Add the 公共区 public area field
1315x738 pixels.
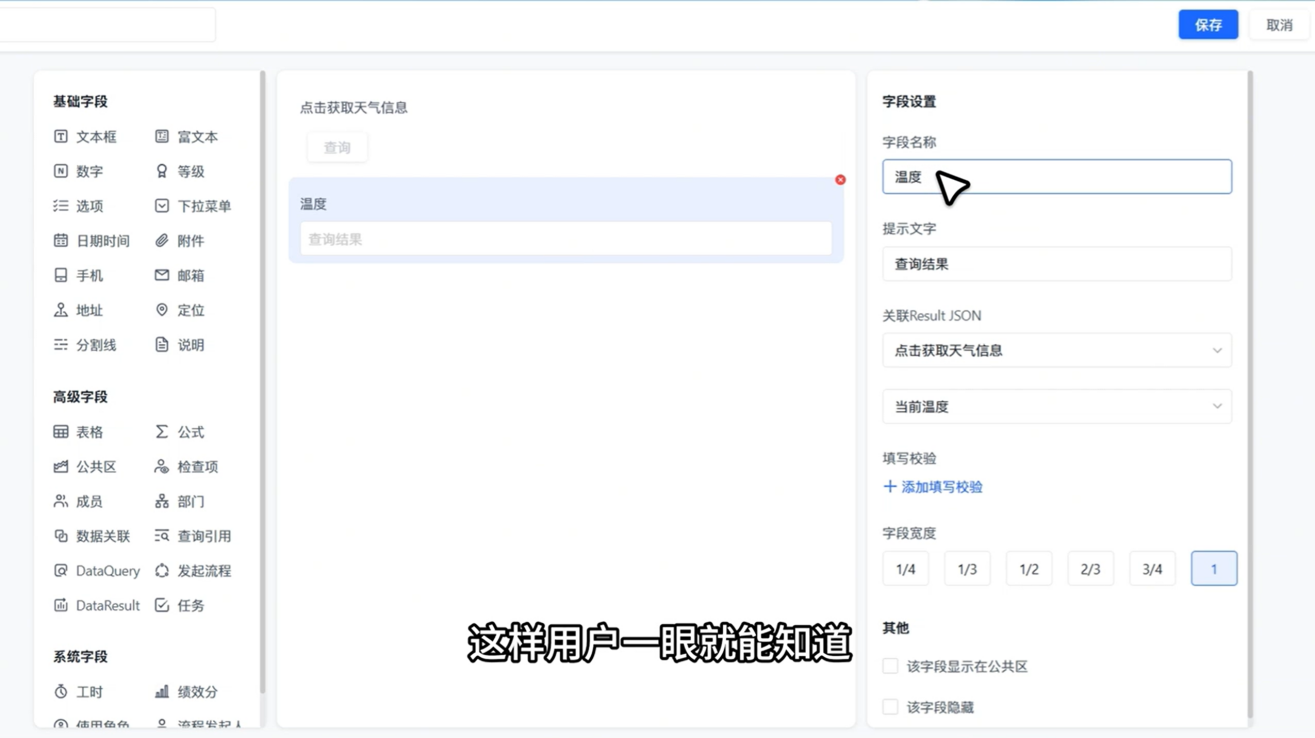click(x=85, y=467)
